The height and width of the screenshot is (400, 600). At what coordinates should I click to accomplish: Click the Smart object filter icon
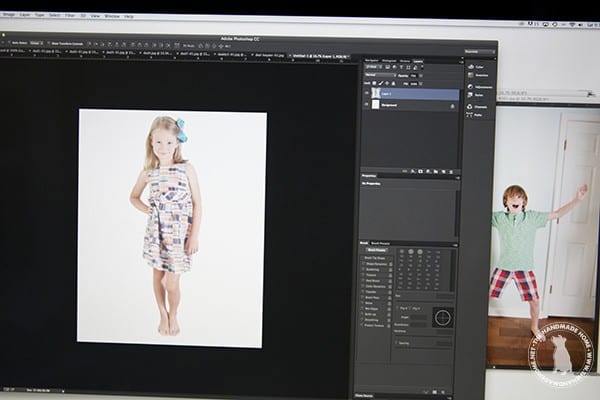coord(415,67)
